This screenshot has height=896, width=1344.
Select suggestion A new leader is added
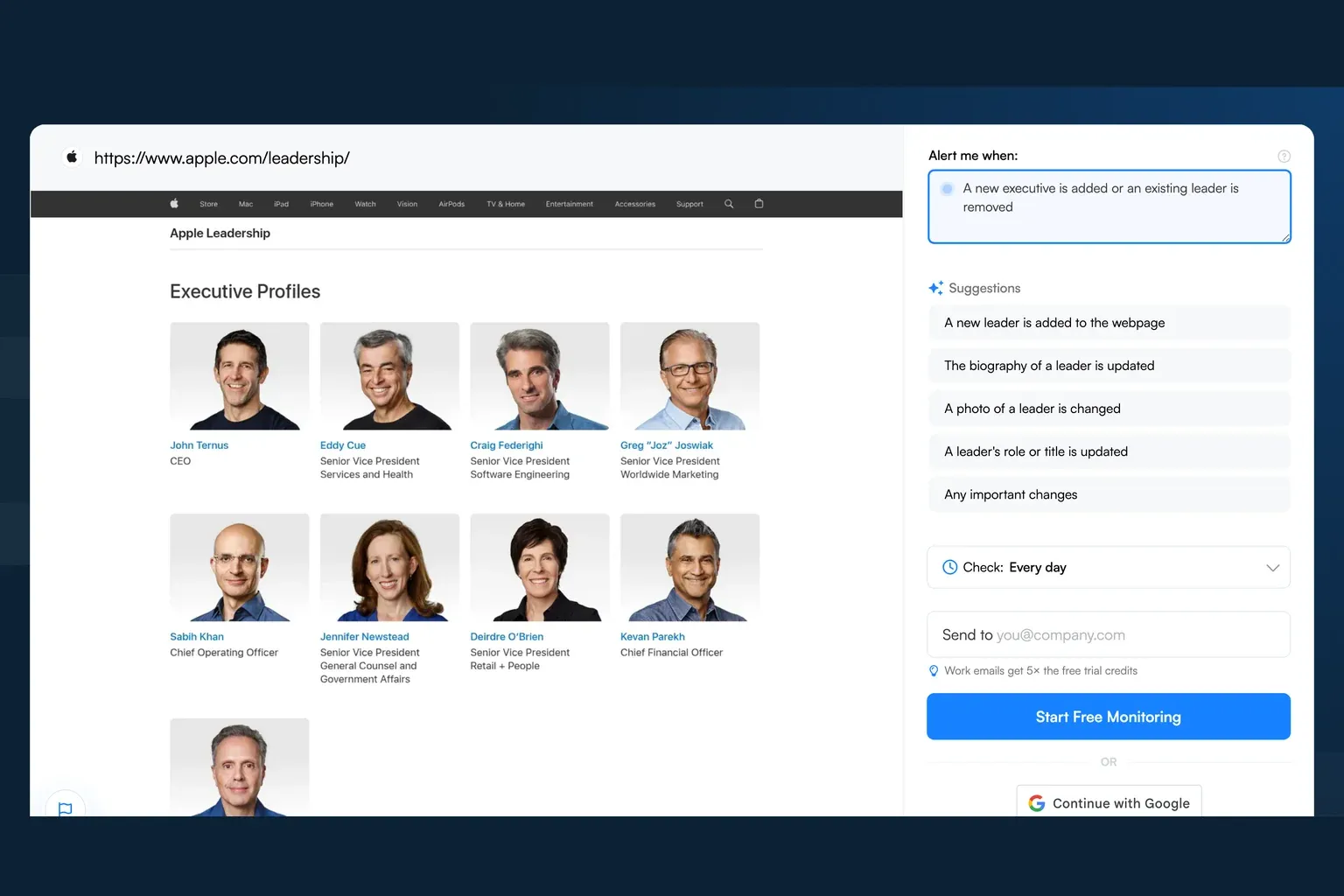tap(1109, 323)
